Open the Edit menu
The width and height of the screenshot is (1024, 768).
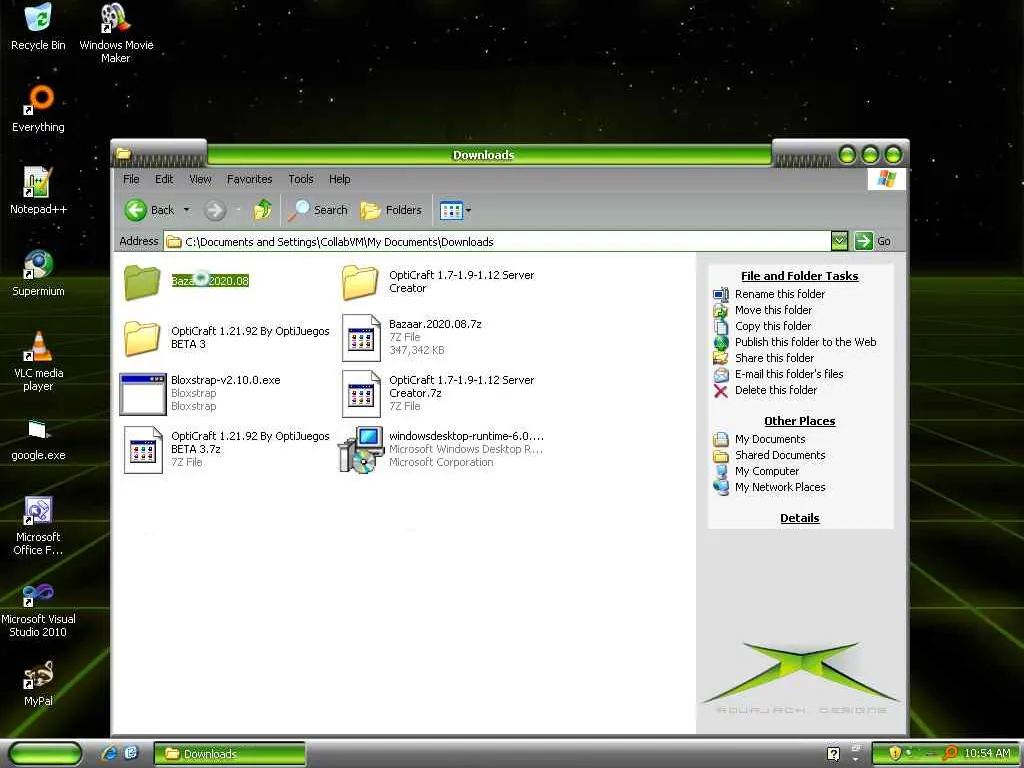point(164,179)
